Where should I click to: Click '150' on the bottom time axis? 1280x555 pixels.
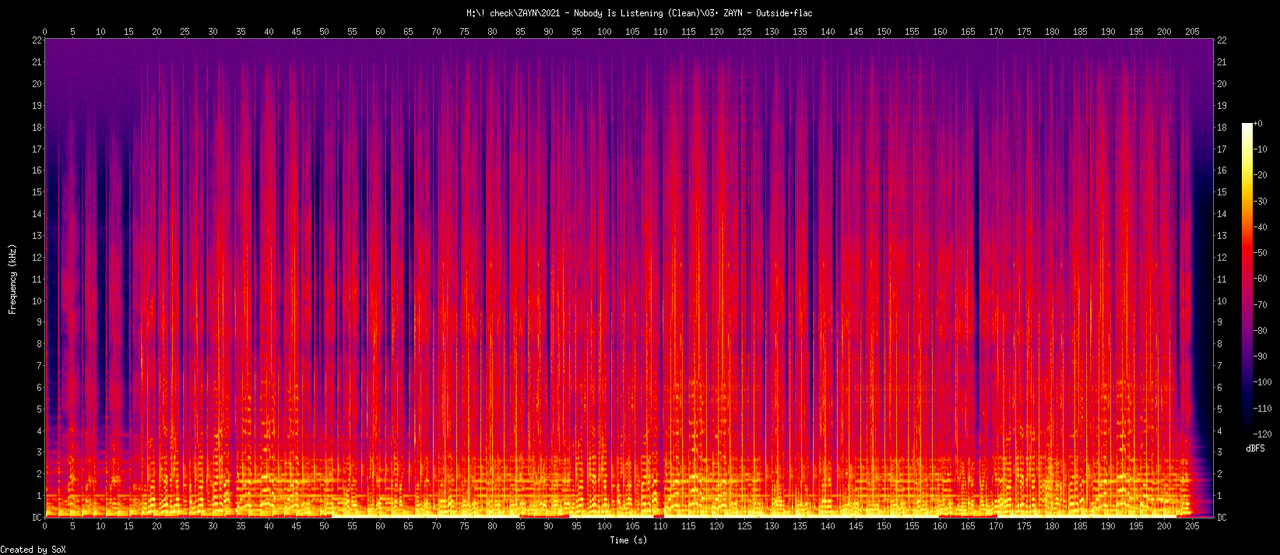[x=883, y=525]
